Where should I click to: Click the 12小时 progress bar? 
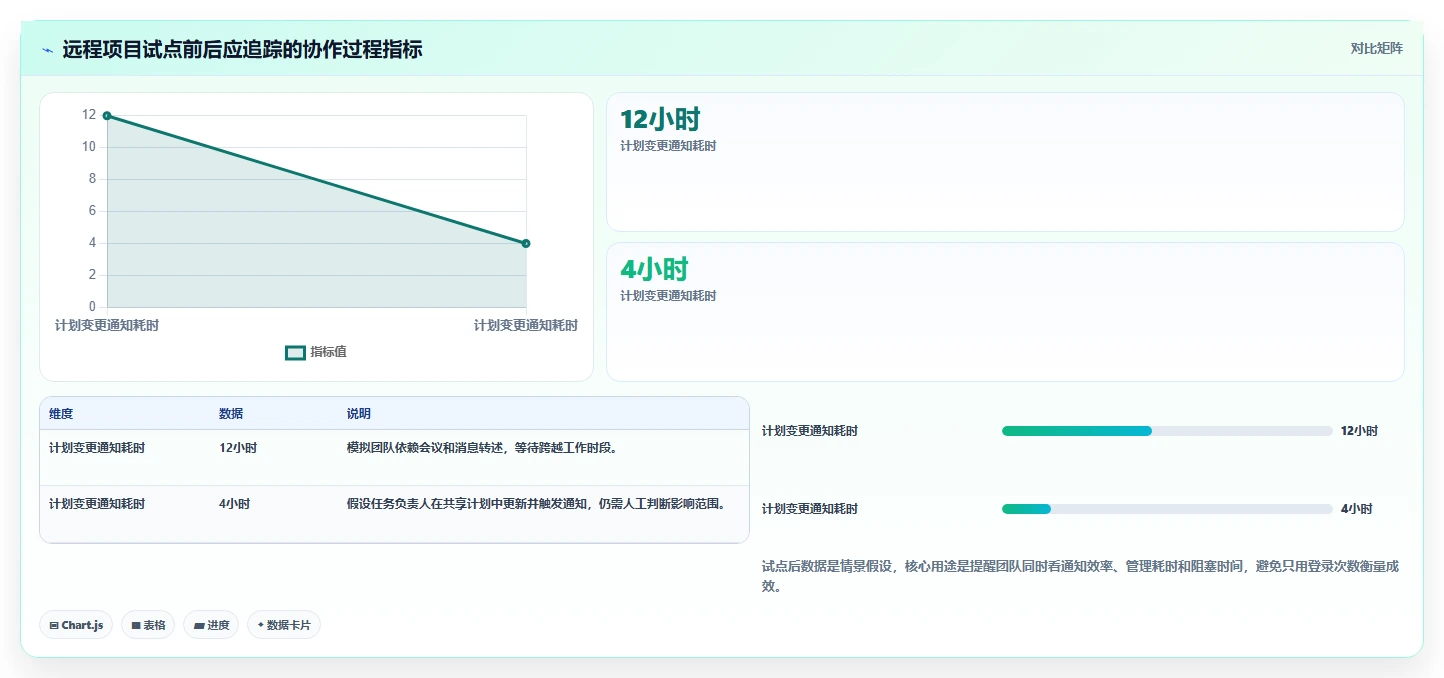[1167, 431]
